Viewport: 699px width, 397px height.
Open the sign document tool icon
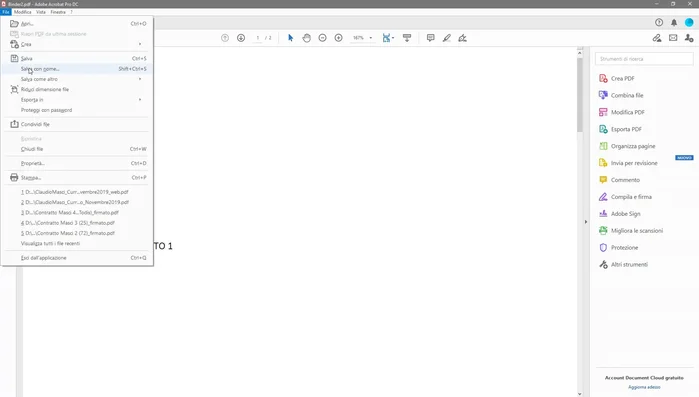tap(463, 38)
